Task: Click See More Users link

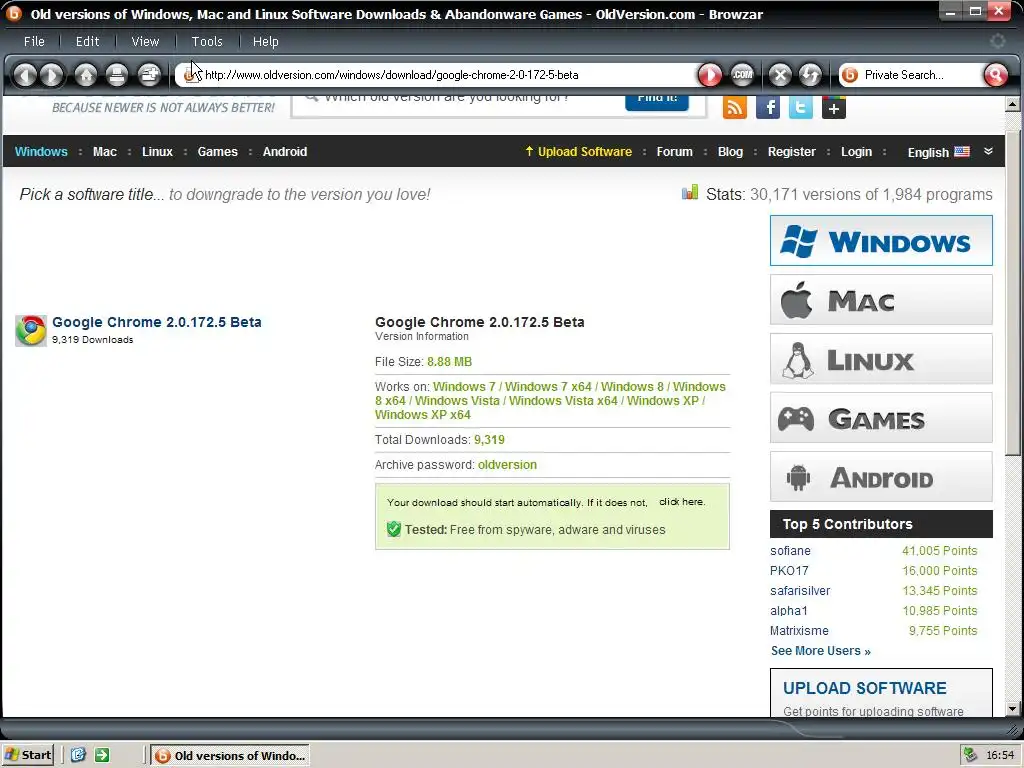Action: tap(821, 650)
